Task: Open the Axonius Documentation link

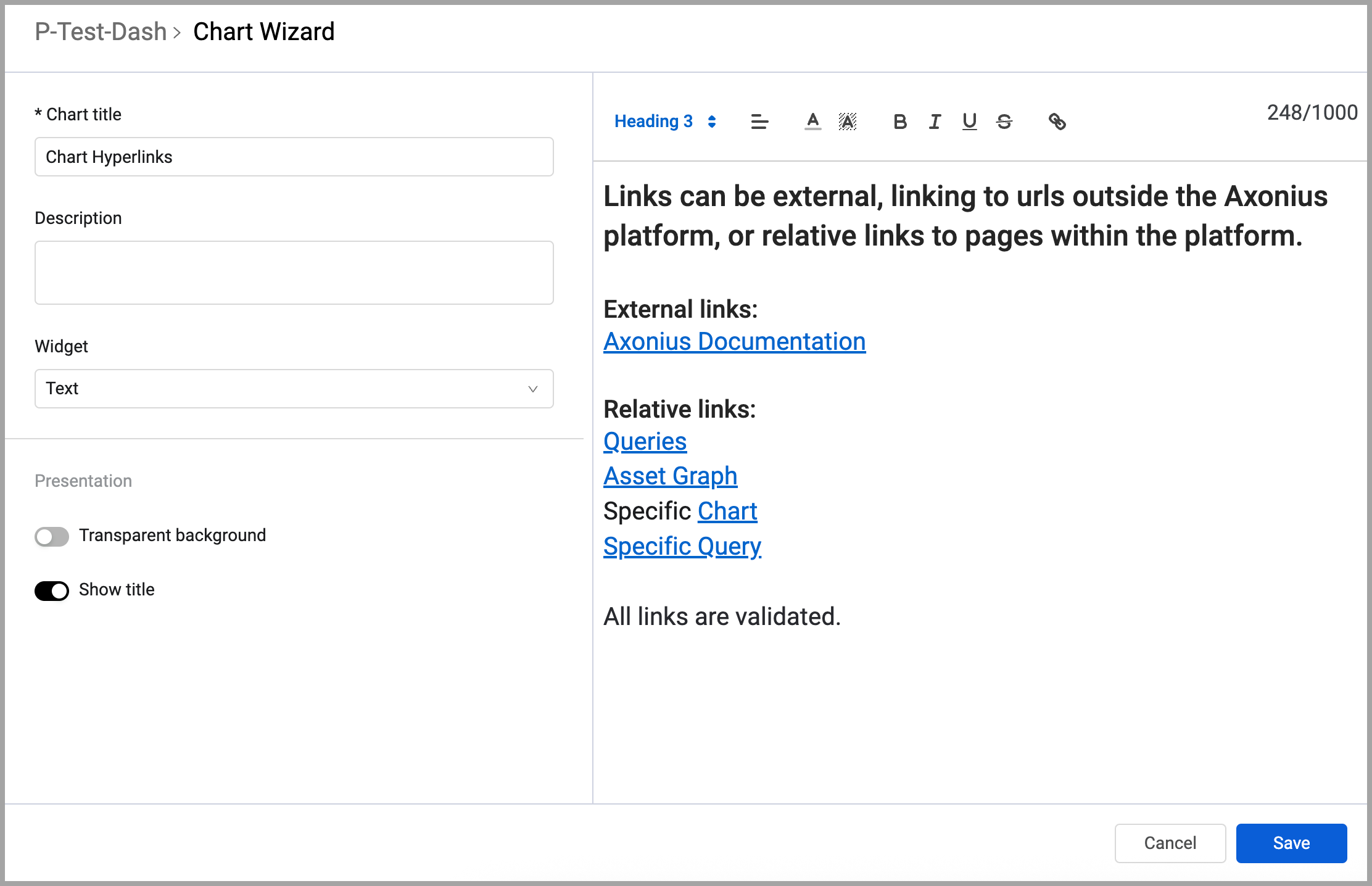Action: [734, 342]
